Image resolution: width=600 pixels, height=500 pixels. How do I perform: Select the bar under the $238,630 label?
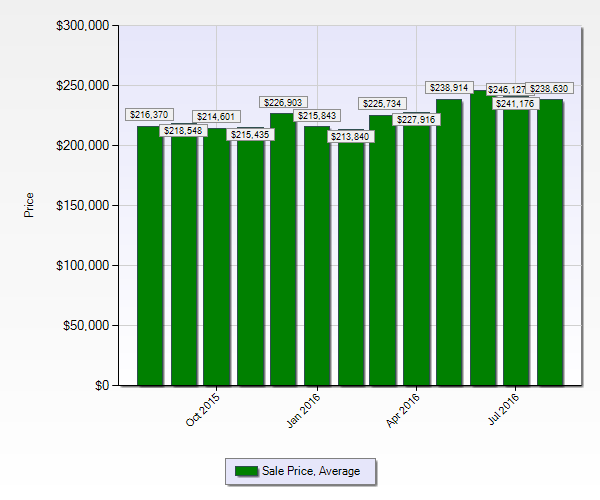(550, 242)
